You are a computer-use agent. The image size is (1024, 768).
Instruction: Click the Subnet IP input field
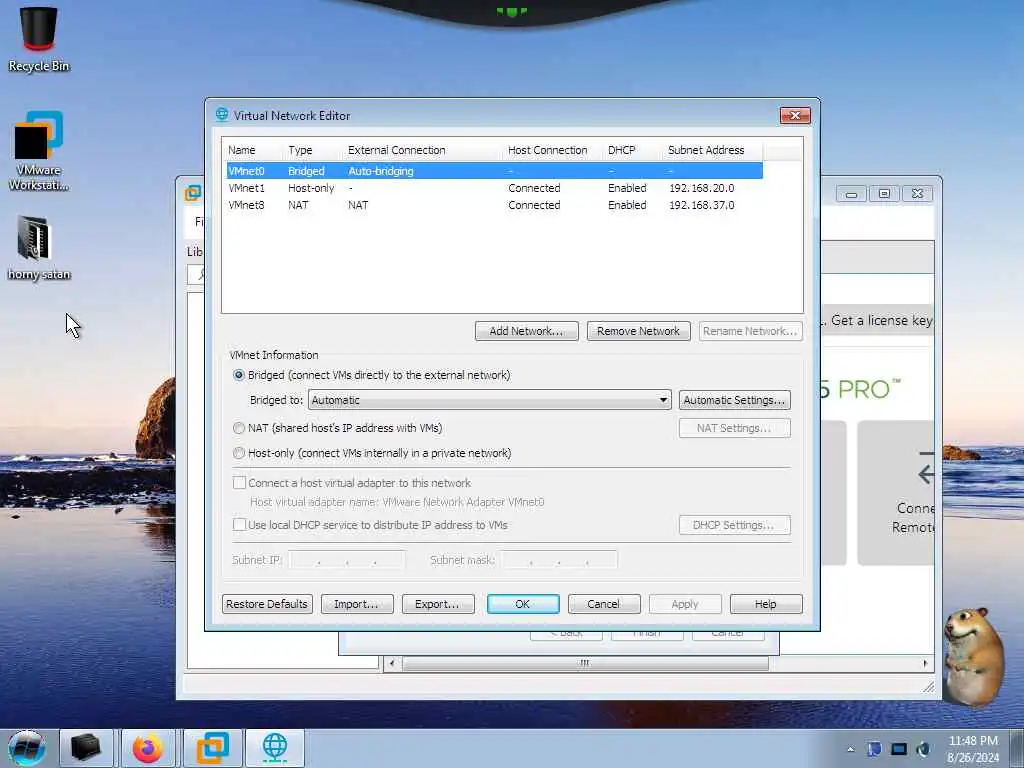[x=347, y=560]
